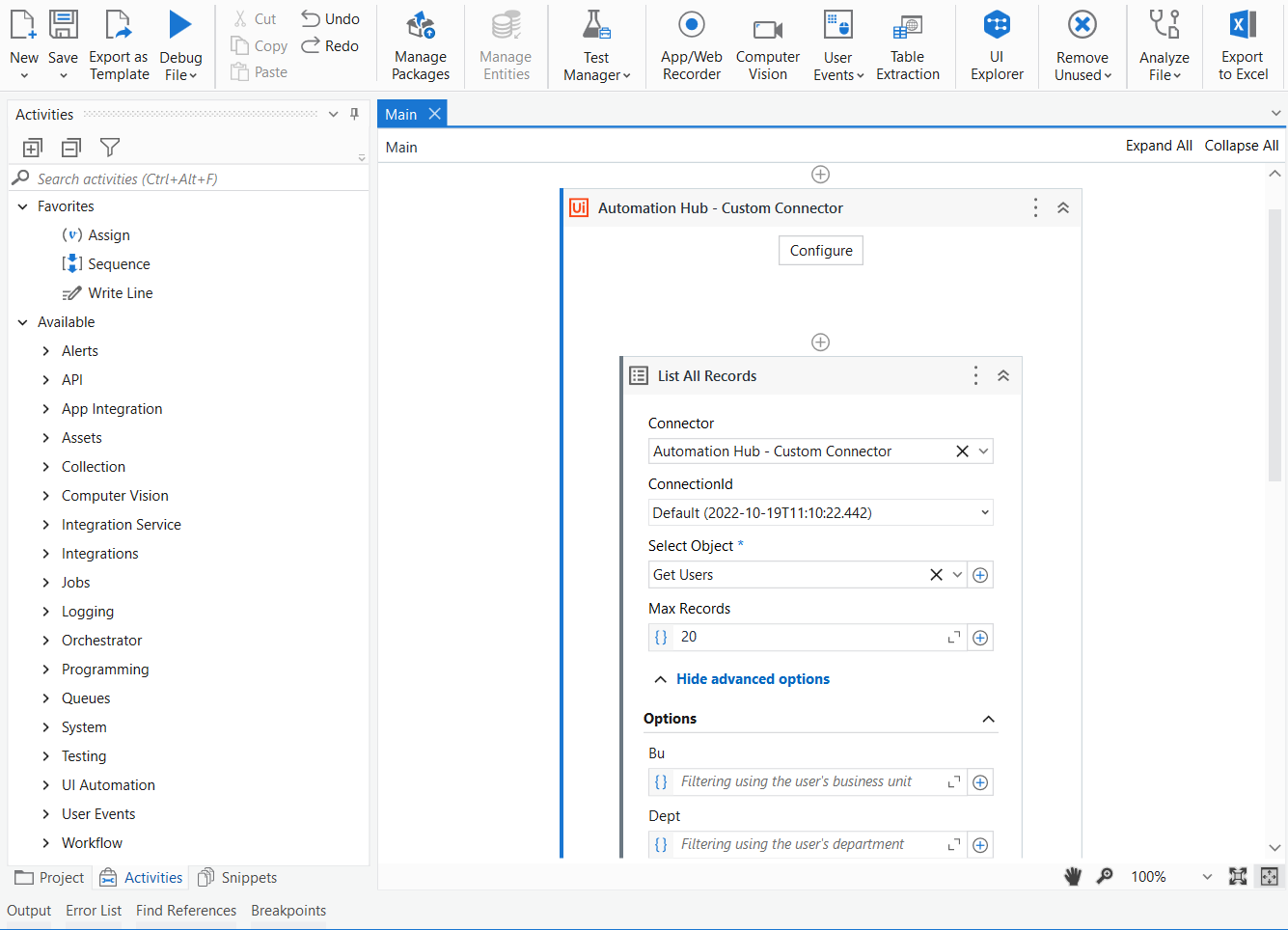
Task: Click plus button beside Bu field
Action: pyautogui.click(x=980, y=782)
